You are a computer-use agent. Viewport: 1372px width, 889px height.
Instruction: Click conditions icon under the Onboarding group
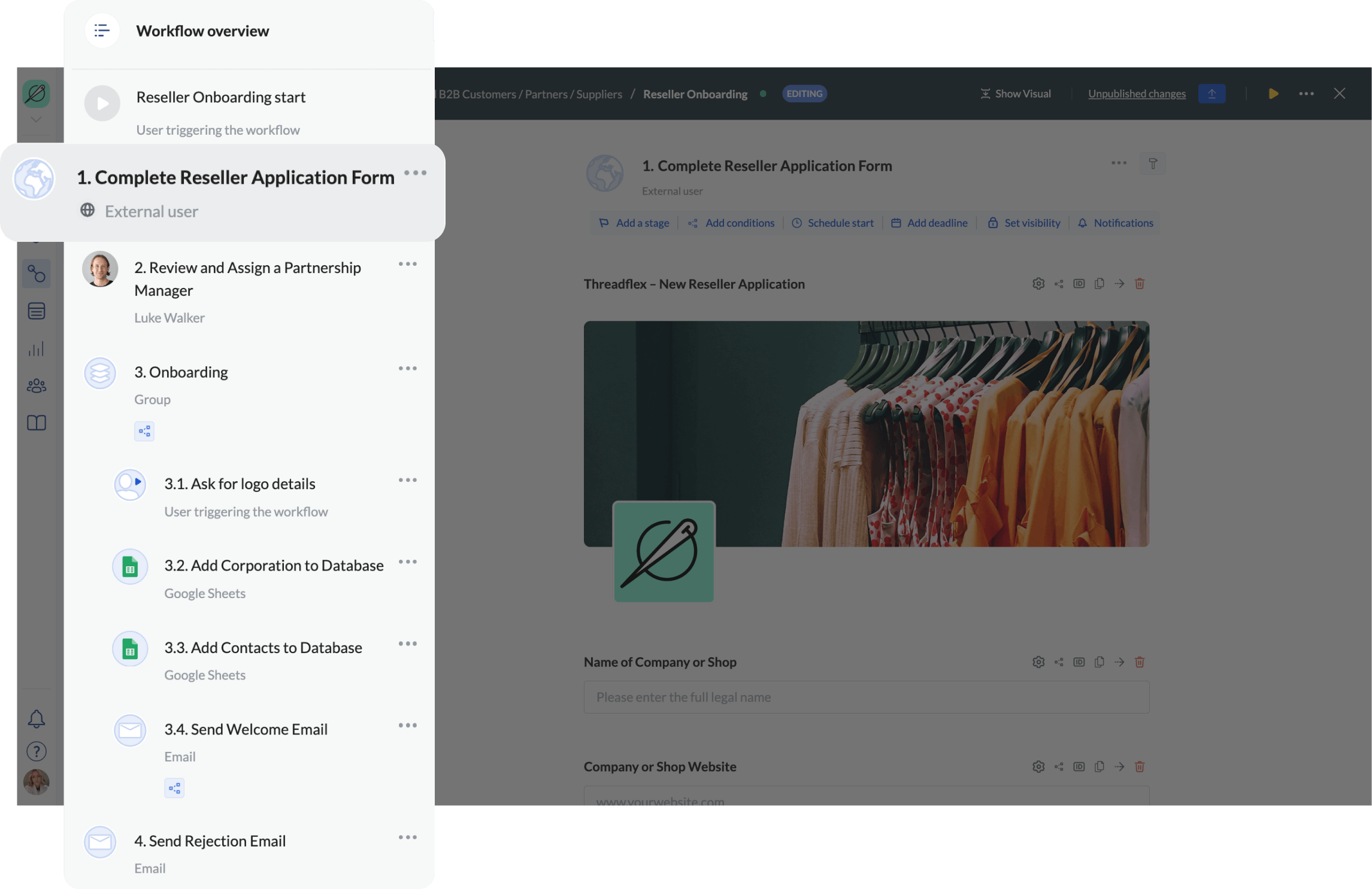(x=144, y=431)
